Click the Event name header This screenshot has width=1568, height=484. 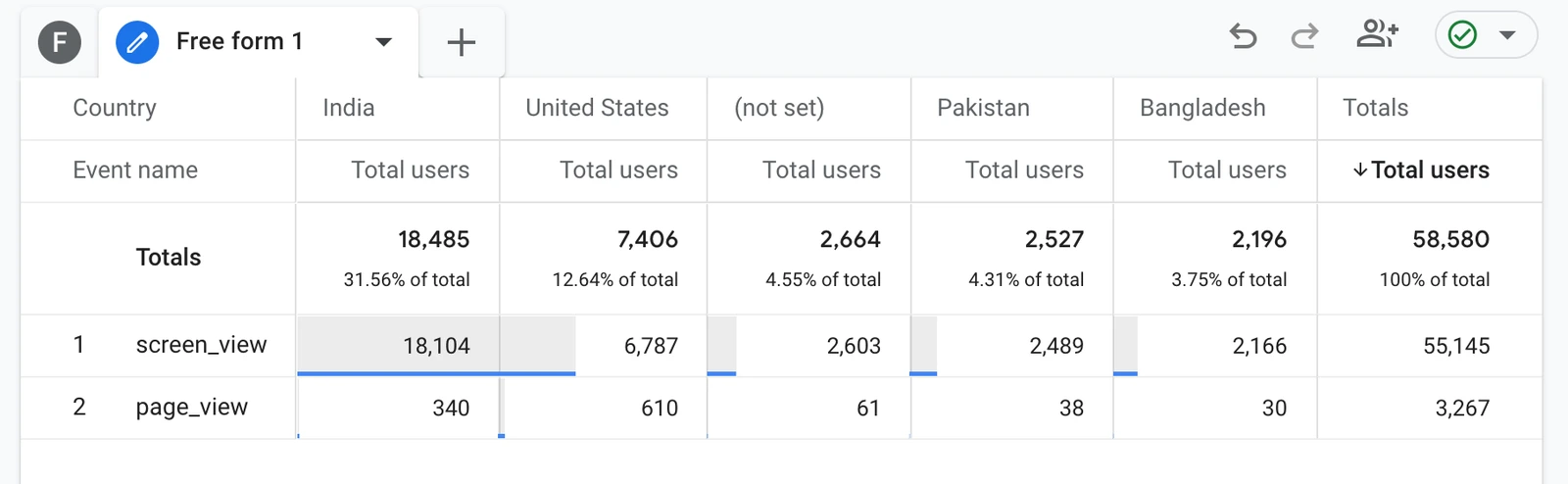(135, 169)
